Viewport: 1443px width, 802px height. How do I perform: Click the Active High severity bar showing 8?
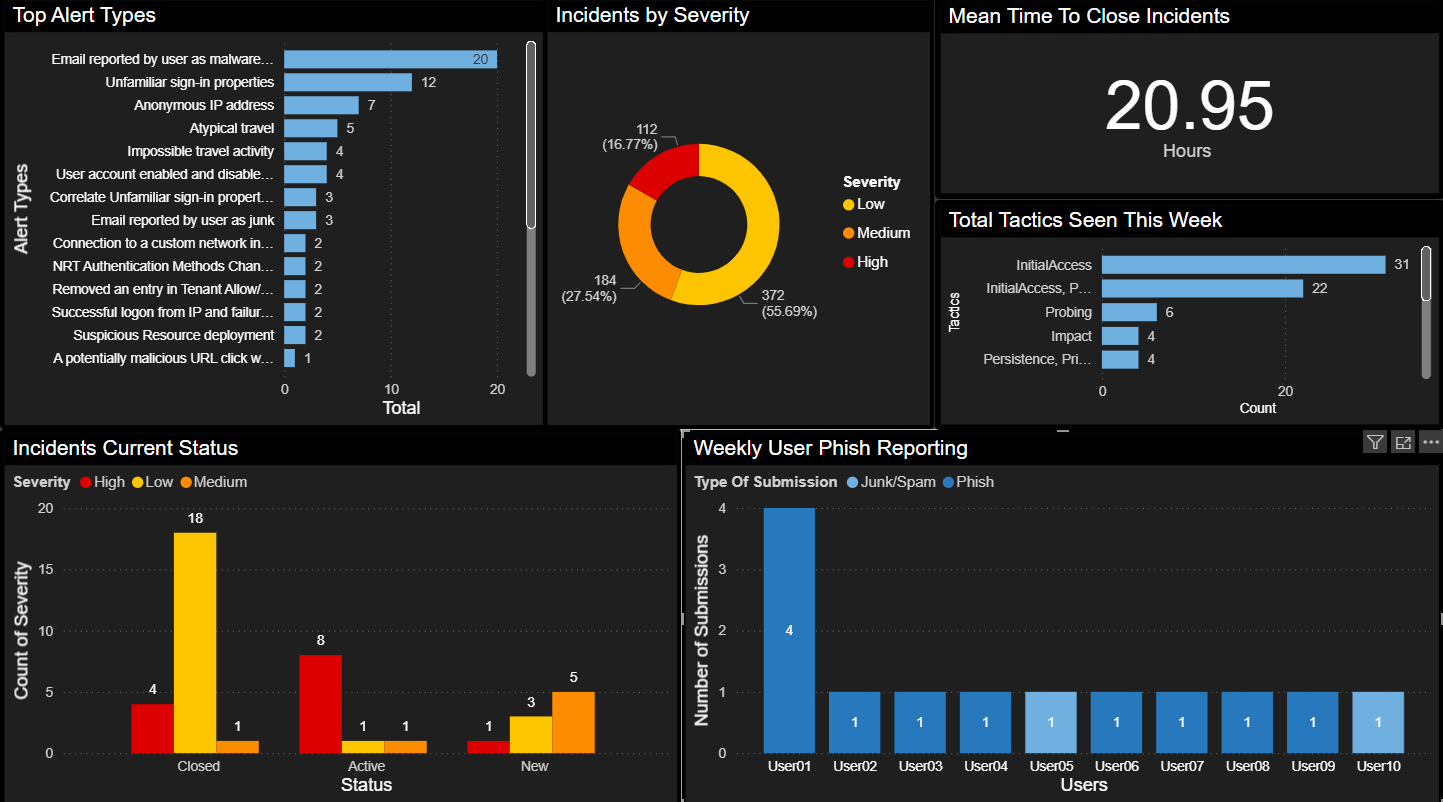tap(320, 704)
